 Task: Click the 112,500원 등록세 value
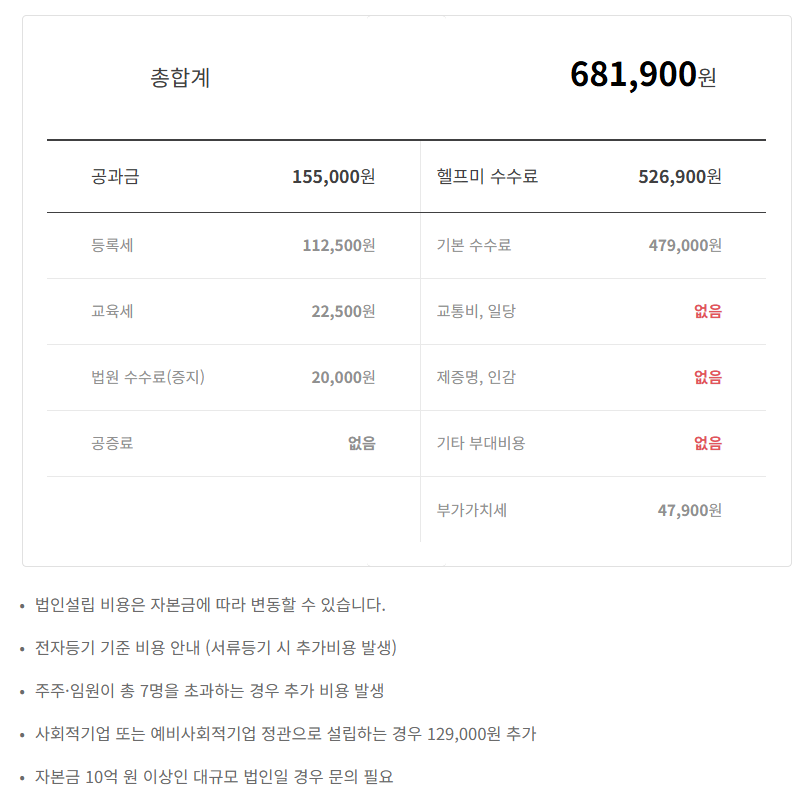pos(338,245)
